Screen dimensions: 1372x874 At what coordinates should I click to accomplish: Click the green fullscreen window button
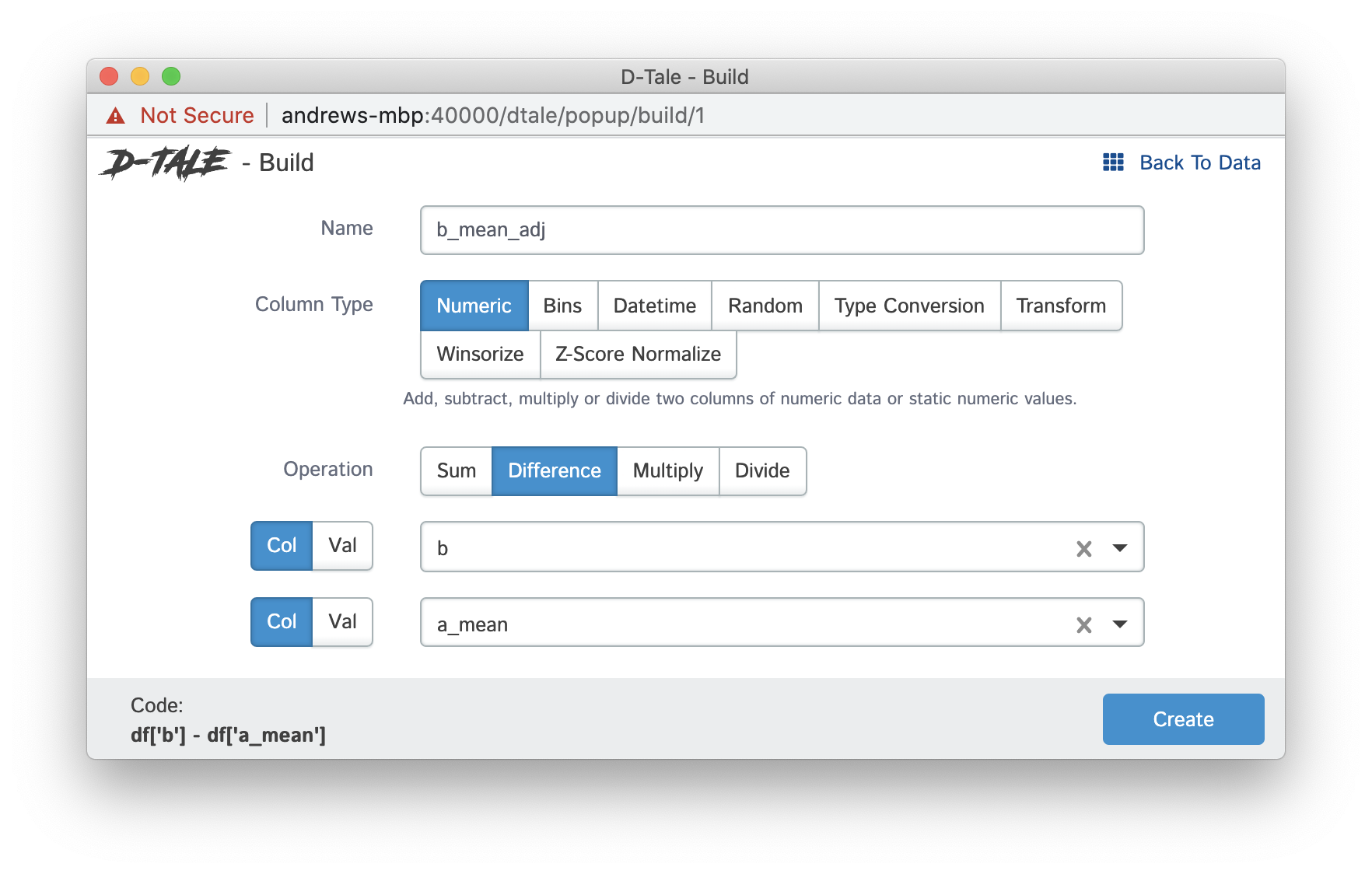click(171, 76)
